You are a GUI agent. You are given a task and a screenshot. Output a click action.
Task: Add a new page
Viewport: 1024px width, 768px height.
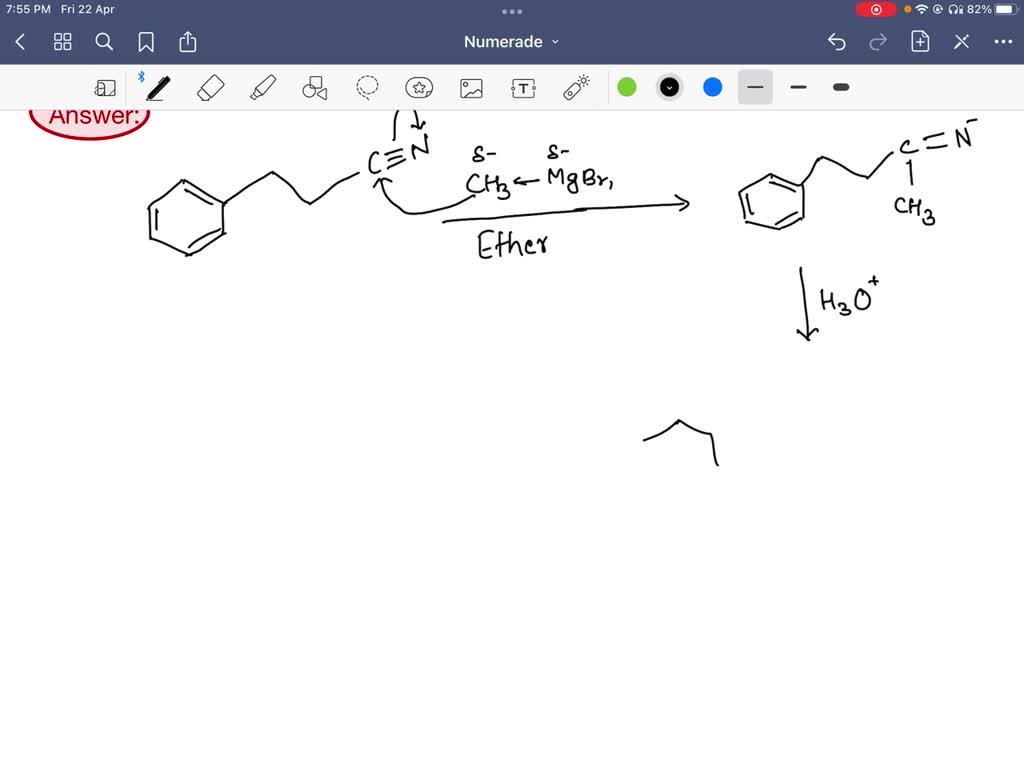[x=920, y=42]
